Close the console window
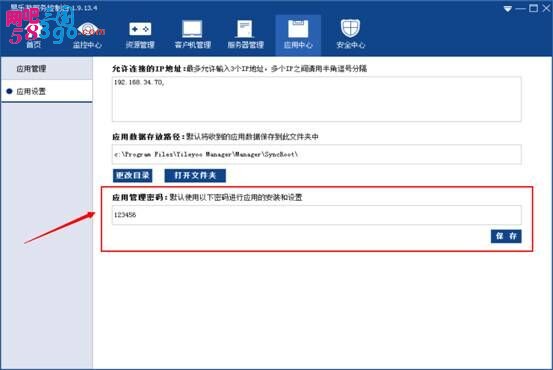 point(546,8)
